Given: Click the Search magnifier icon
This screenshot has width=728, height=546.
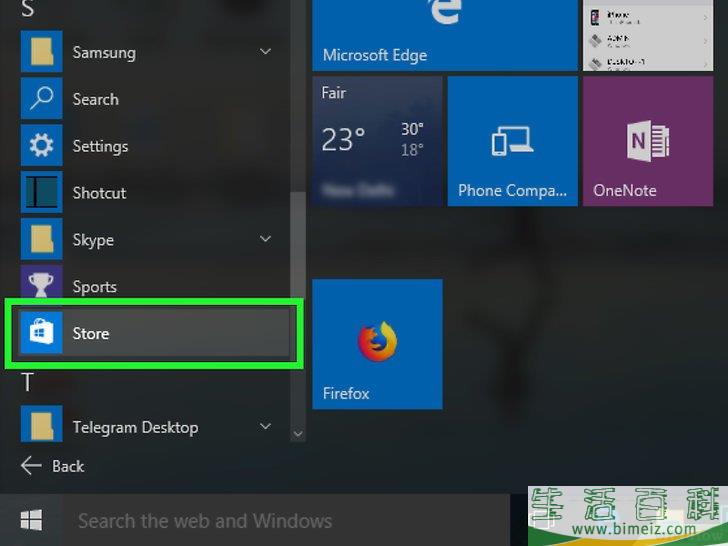Looking at the screenshot, I should 41,98.
